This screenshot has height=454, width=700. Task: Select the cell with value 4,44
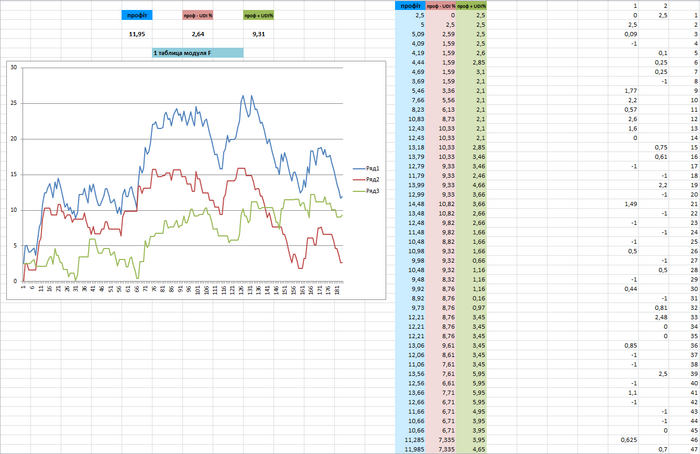point(410,62)
